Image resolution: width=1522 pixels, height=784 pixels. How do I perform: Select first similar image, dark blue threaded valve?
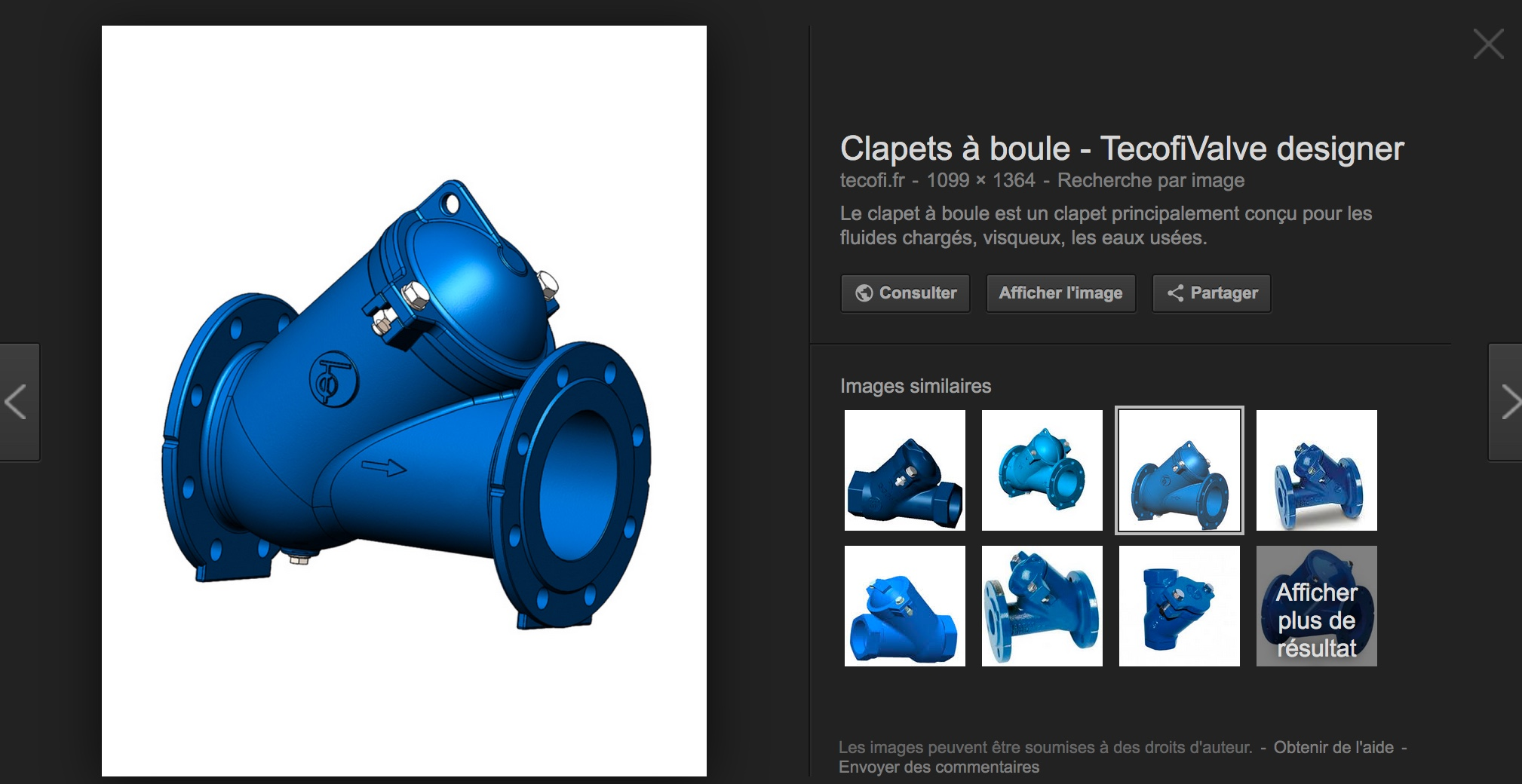(x=905, y=470)
